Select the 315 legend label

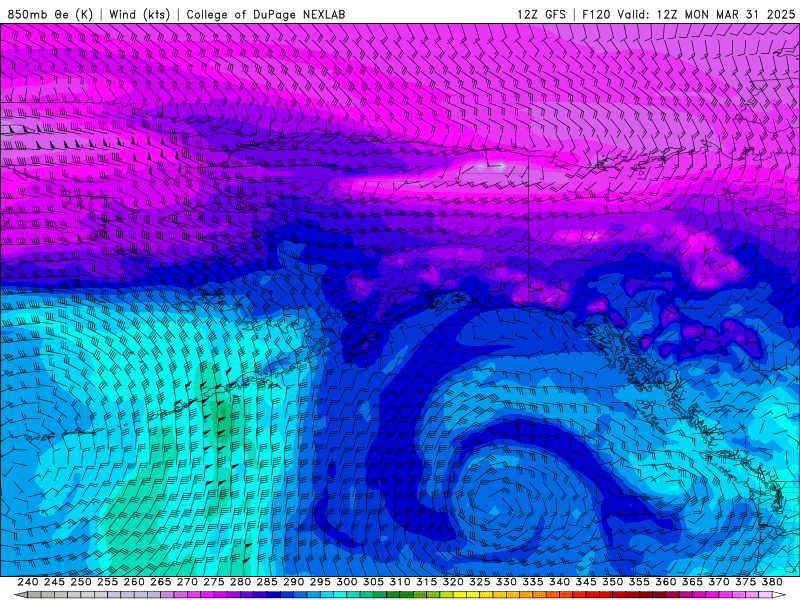427,582
